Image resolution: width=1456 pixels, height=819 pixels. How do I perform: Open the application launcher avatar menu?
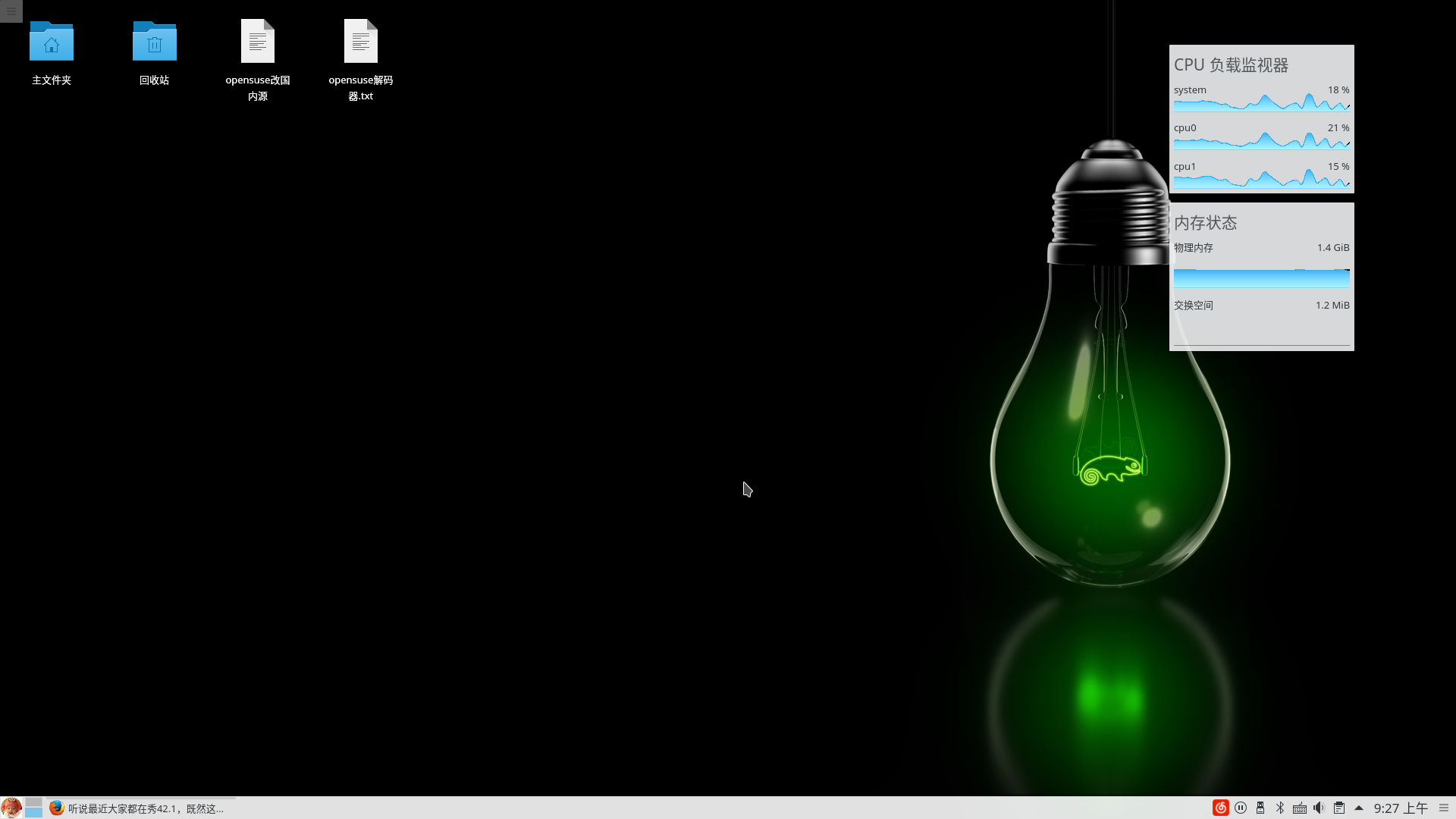[11, 808]
